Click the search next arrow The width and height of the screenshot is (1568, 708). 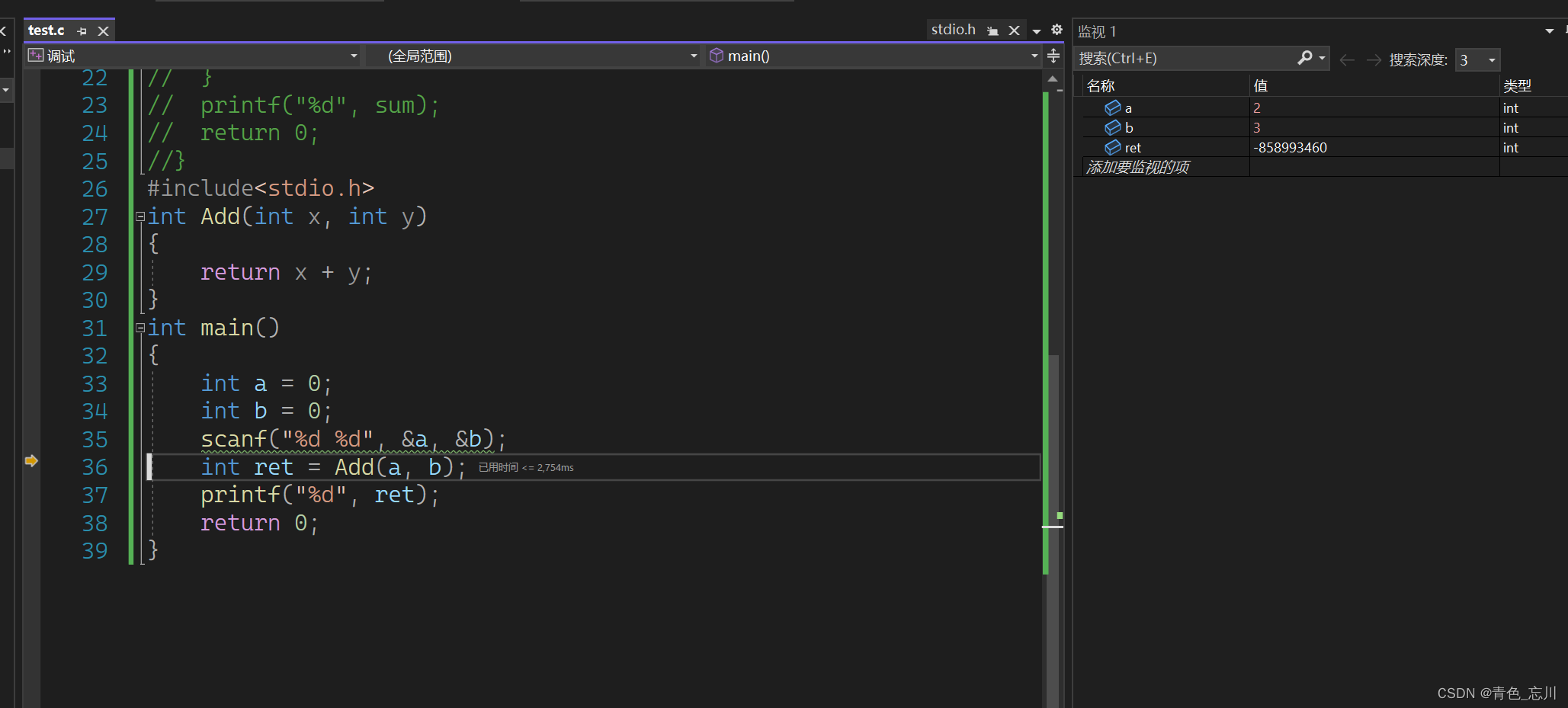[x=1374, y=59]
